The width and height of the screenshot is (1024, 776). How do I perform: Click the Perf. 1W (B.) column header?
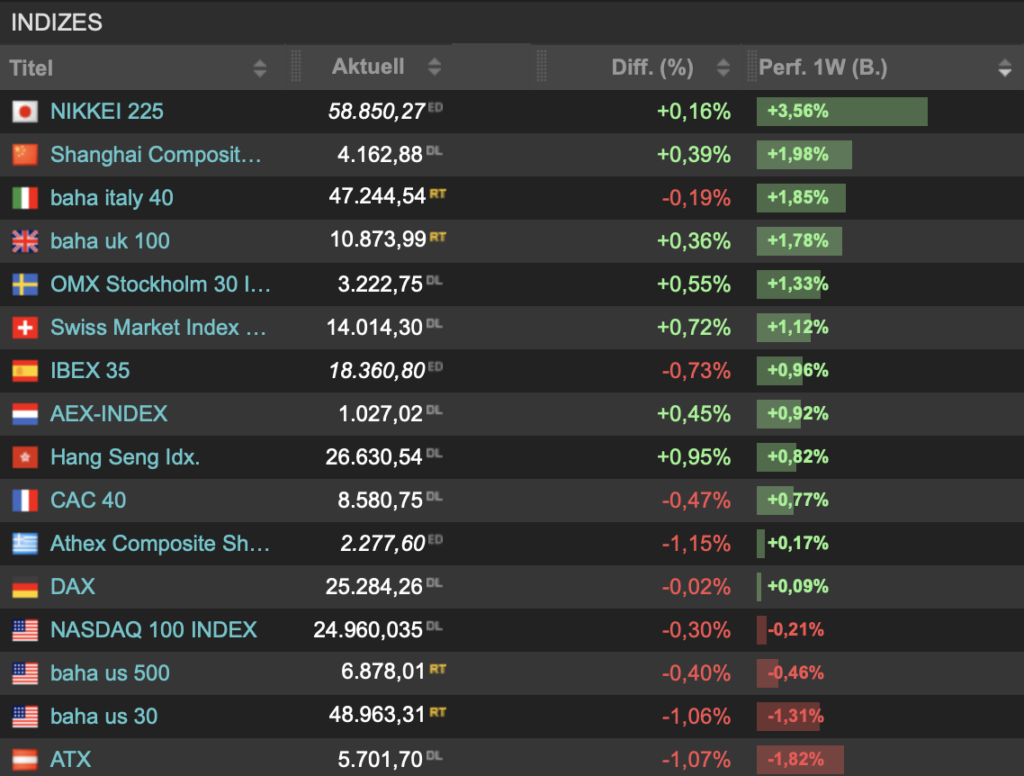tap(823, 68)
